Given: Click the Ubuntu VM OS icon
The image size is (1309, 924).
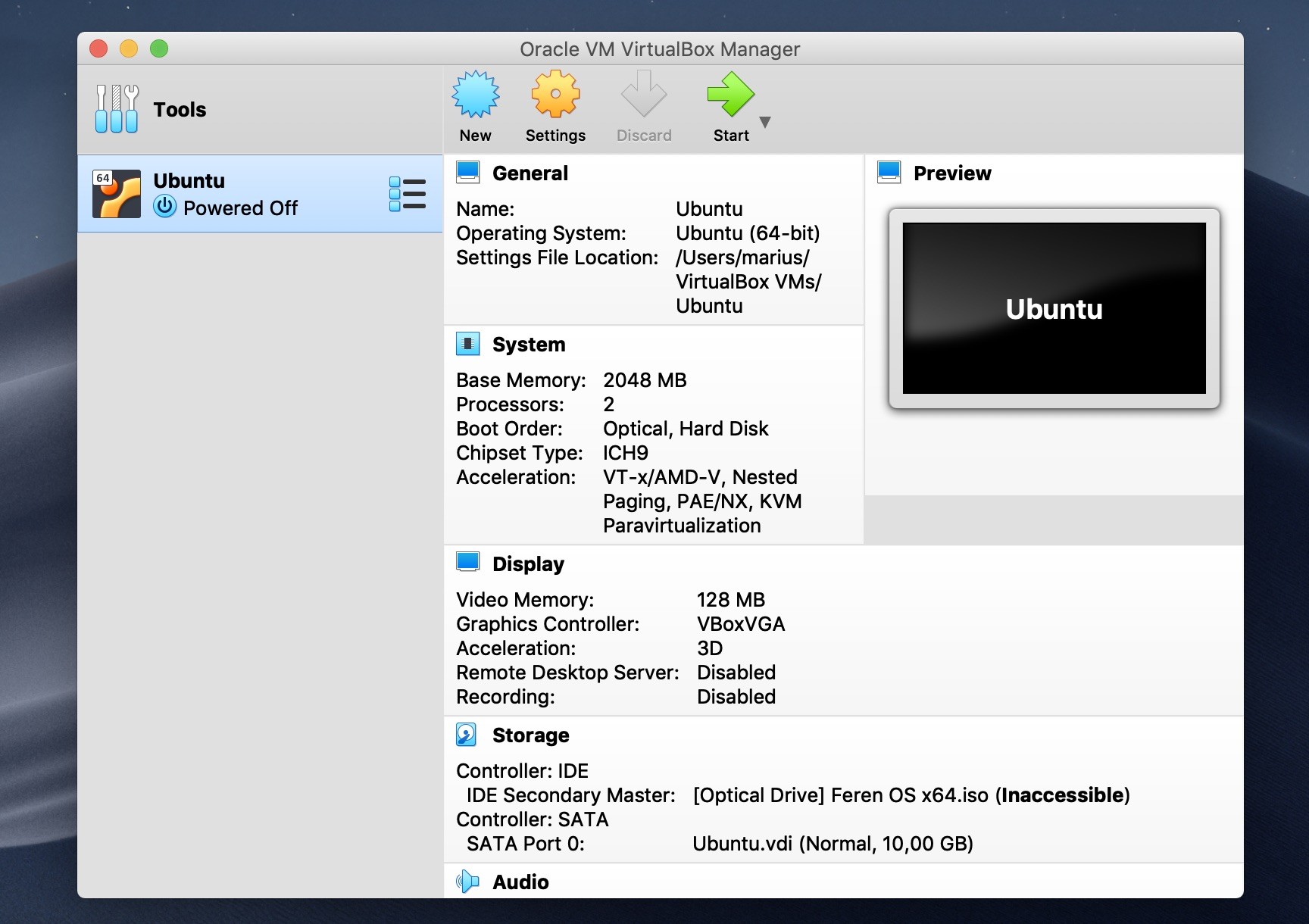Looking at the screenshot, I should 117,194.
